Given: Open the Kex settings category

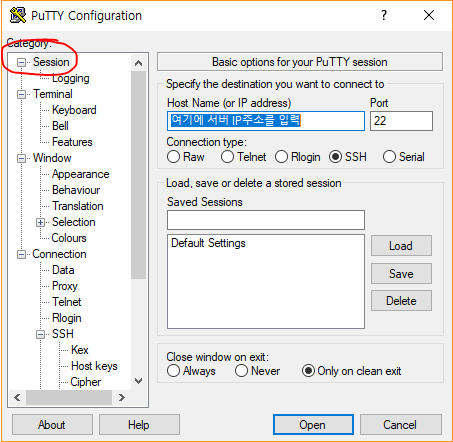Looking at the screenshot, I should 80,350.
